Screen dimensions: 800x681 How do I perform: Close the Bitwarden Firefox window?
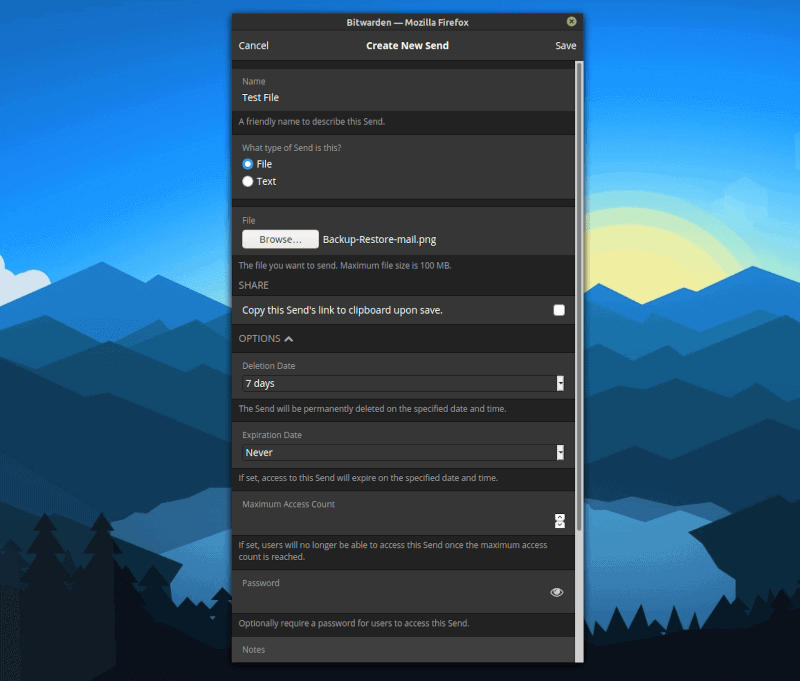571,21
